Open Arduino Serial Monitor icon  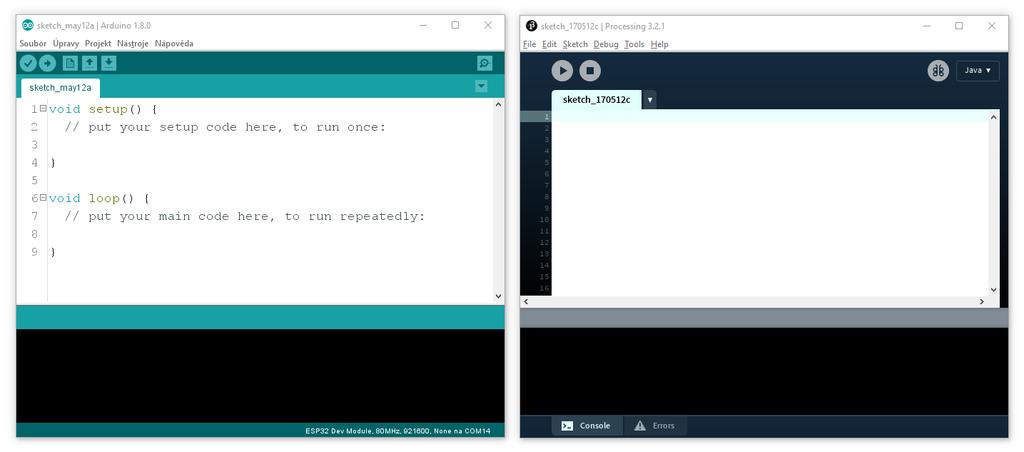[x=485, y=63]
